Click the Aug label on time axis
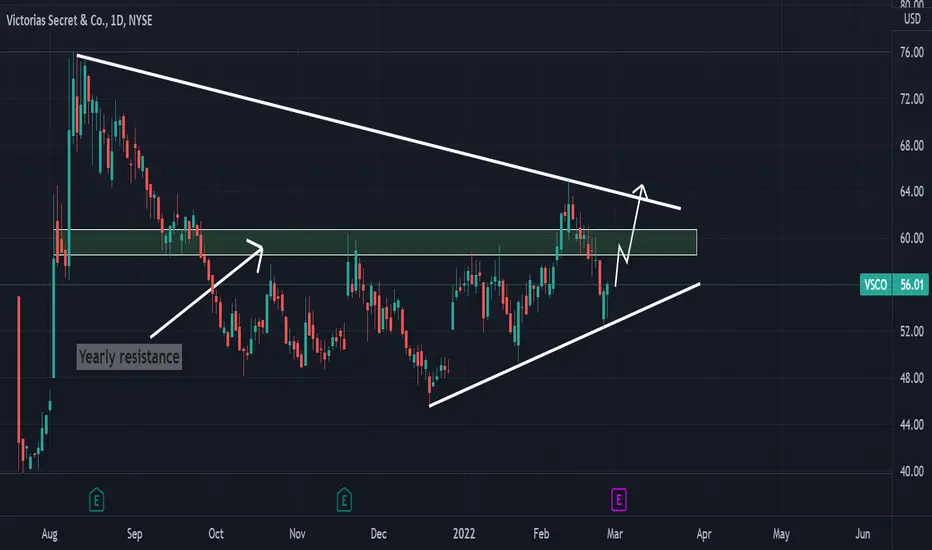The image size is (932, 550). (x=49, y=534)
